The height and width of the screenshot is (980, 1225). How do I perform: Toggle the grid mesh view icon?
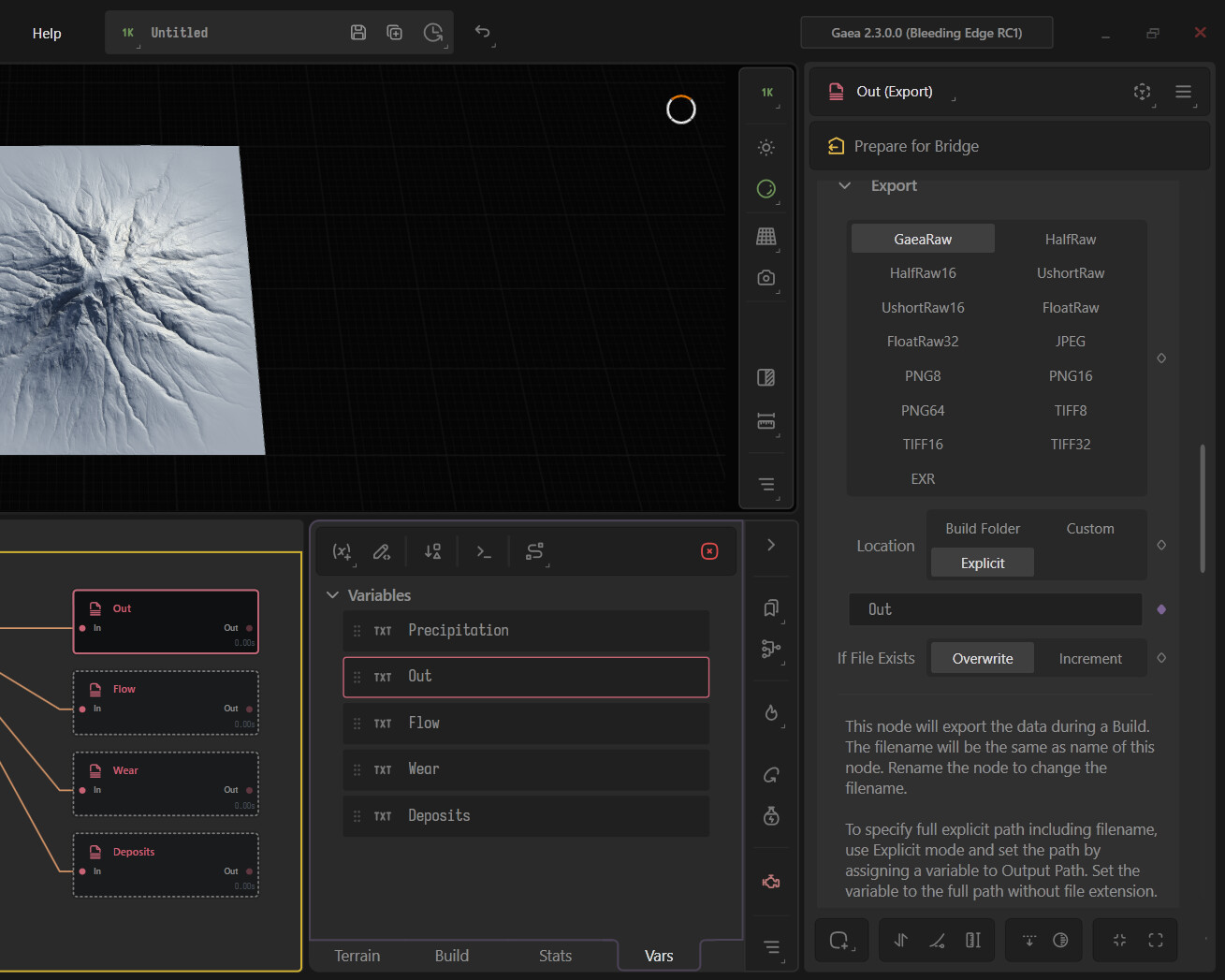point(766,236)
